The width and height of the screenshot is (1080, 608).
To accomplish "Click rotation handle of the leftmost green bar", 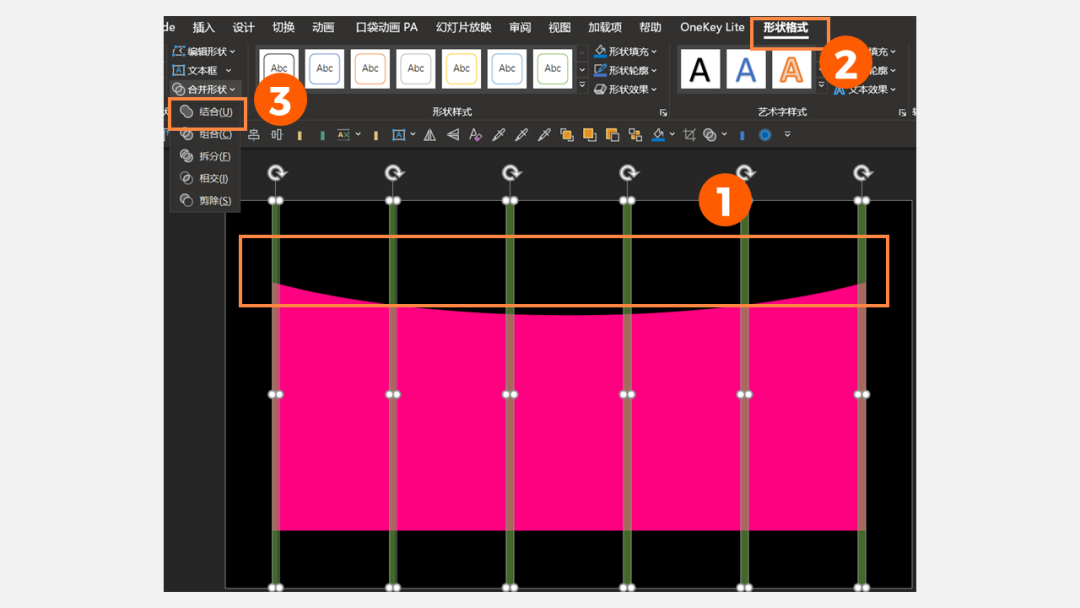I will click(x=277, y=173).
